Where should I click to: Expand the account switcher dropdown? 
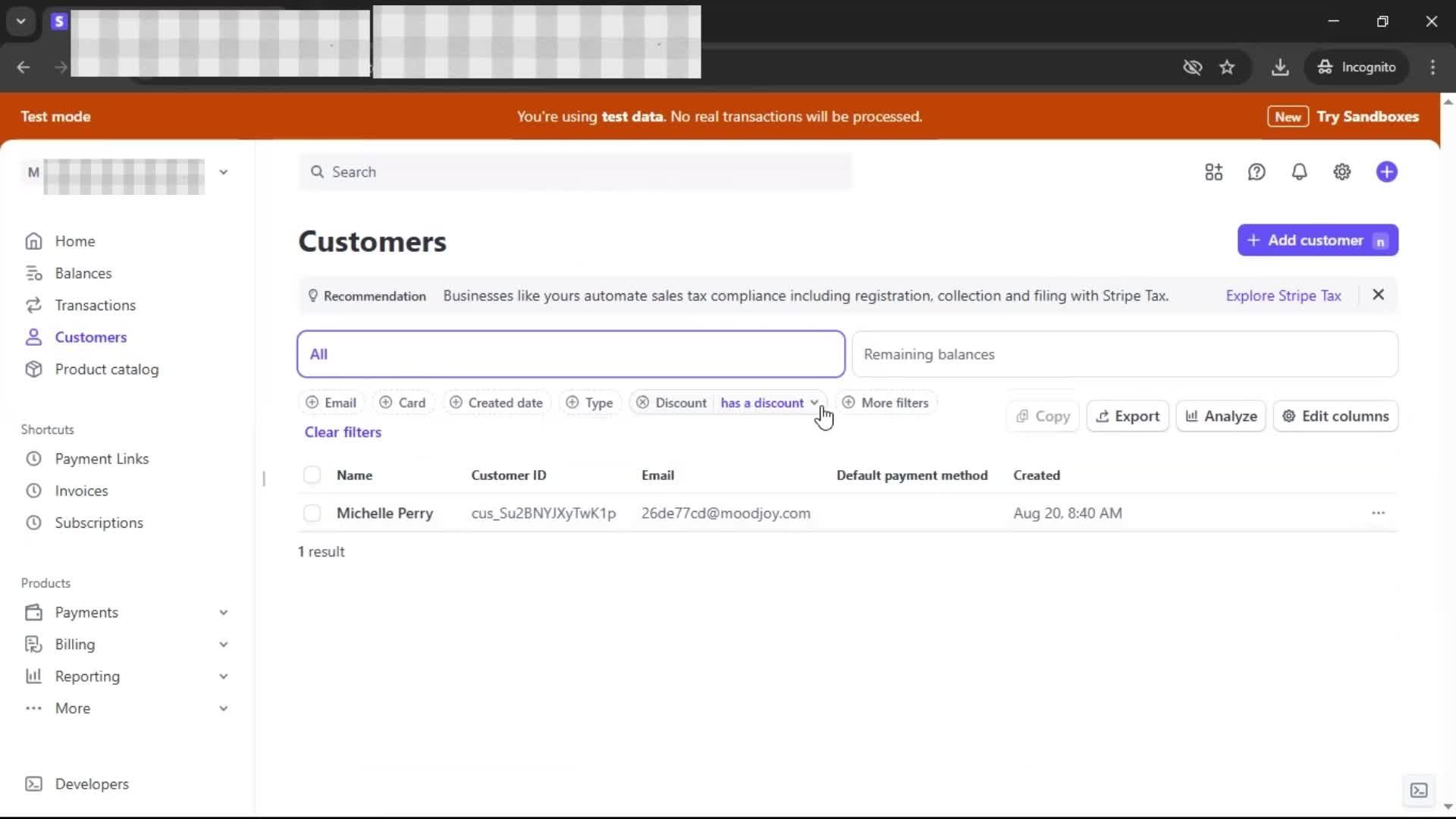223,172
